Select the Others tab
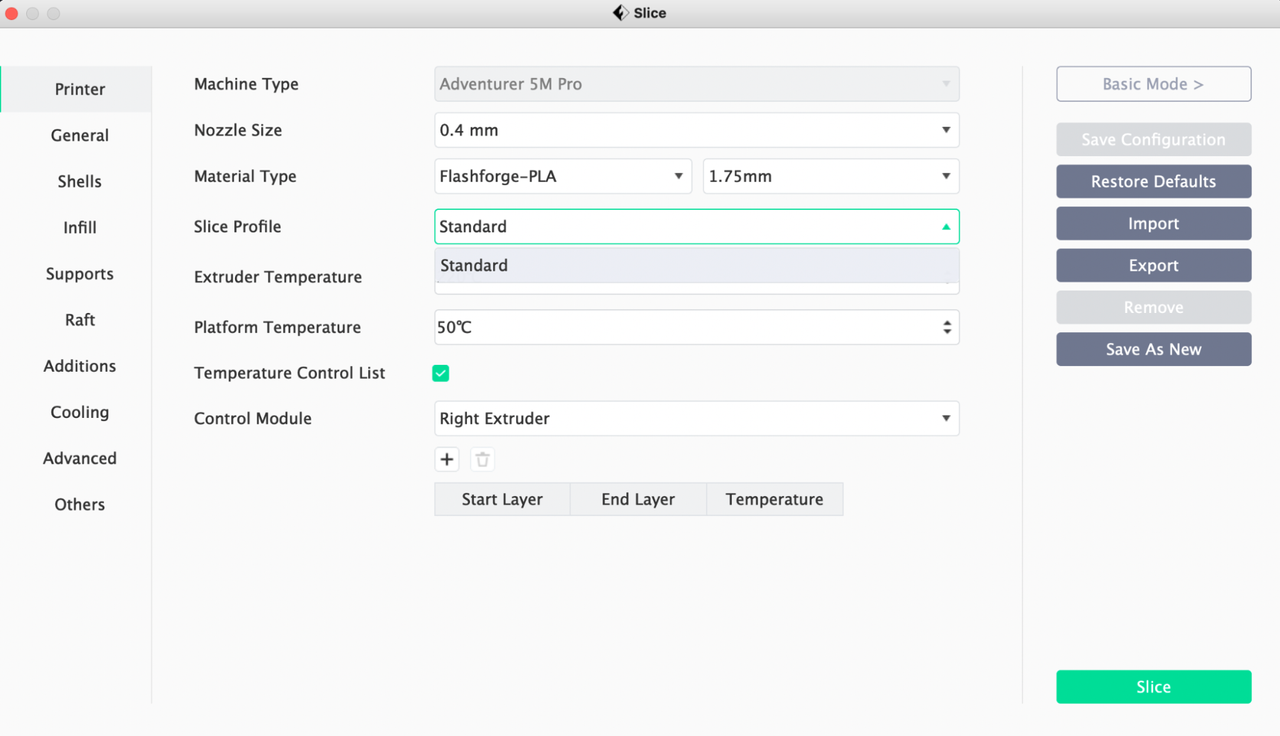Screen dimensions: 1280x736 [x=77, y=503]
